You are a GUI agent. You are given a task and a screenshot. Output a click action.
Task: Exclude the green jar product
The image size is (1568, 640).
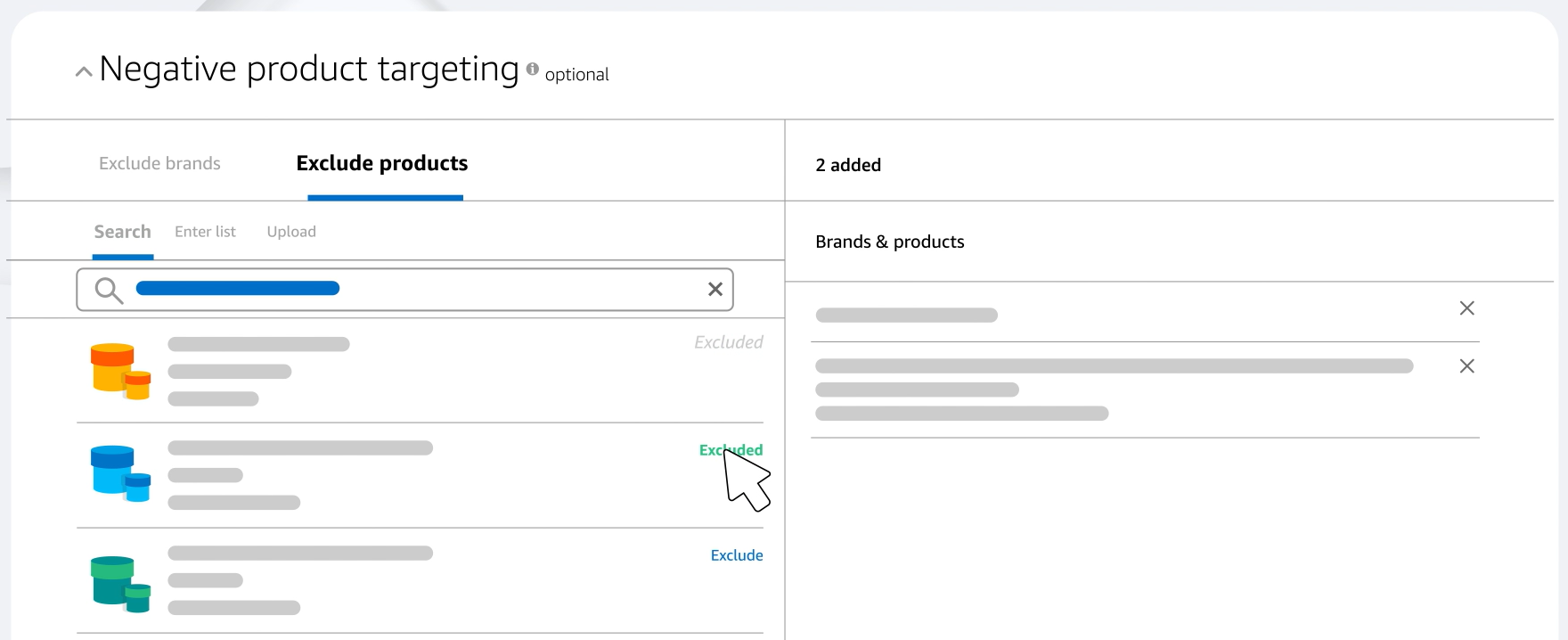pyautogui.click(x=737, y=555)
